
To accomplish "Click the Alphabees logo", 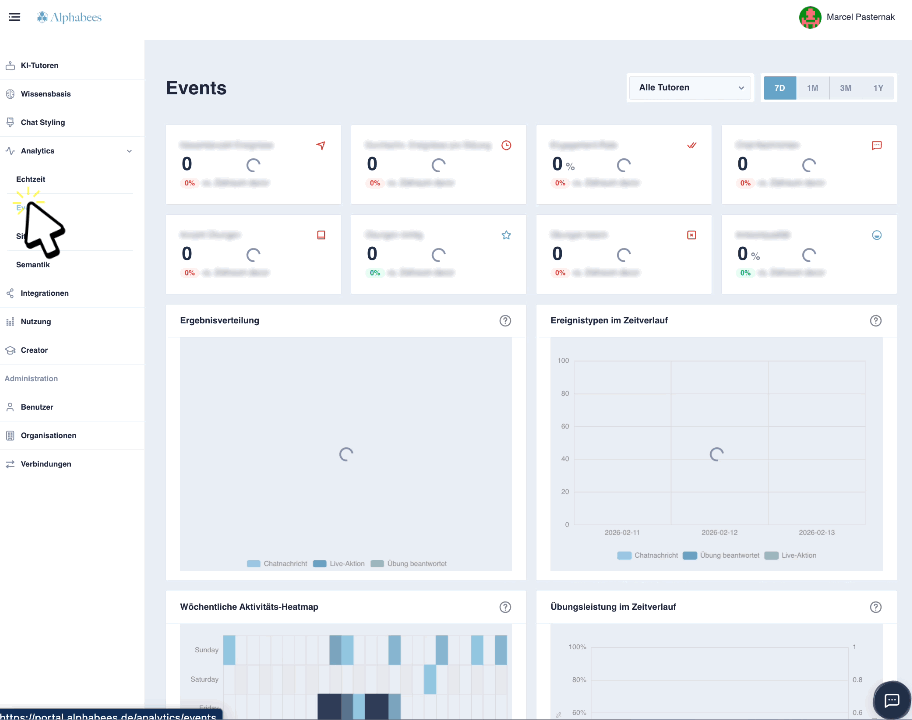I will [69, 17].
